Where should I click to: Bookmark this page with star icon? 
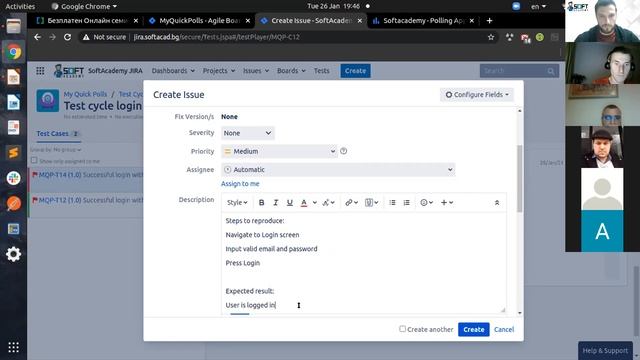[x=491, y=37]
